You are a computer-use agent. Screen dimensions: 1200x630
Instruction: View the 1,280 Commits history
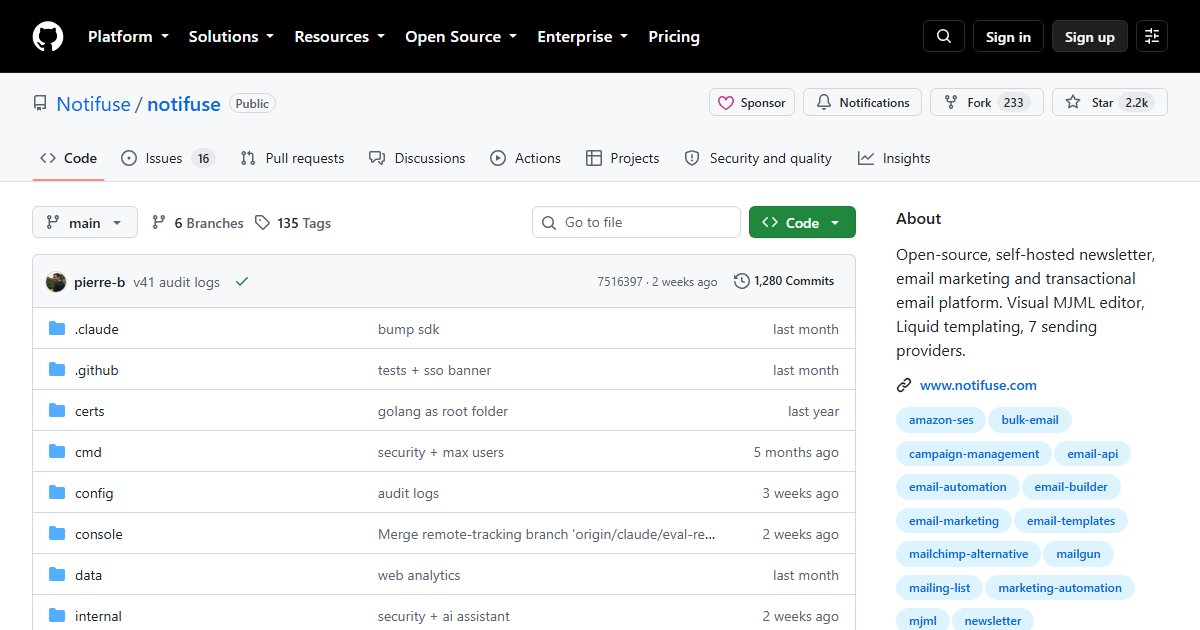tap(784, 281)
